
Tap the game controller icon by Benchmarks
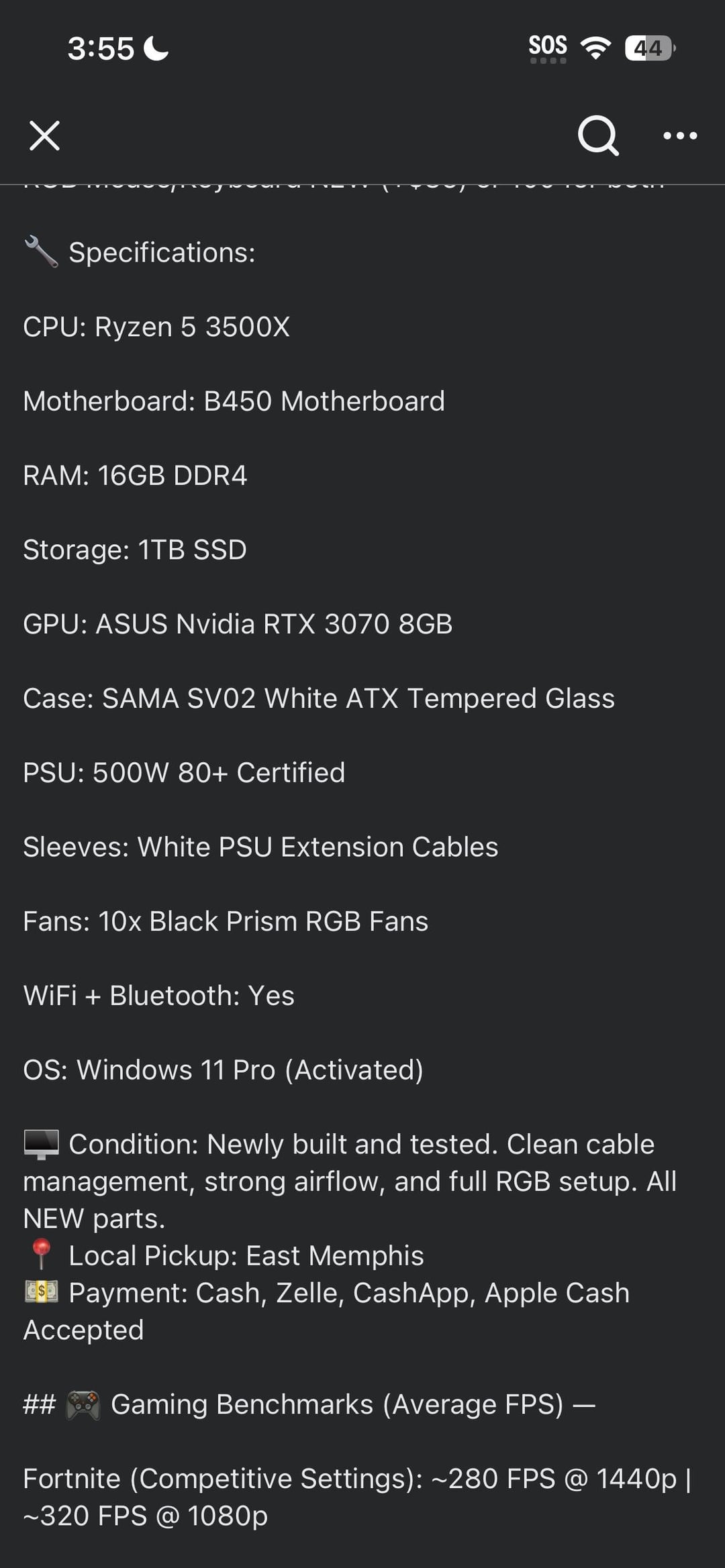coord(83,1404)
